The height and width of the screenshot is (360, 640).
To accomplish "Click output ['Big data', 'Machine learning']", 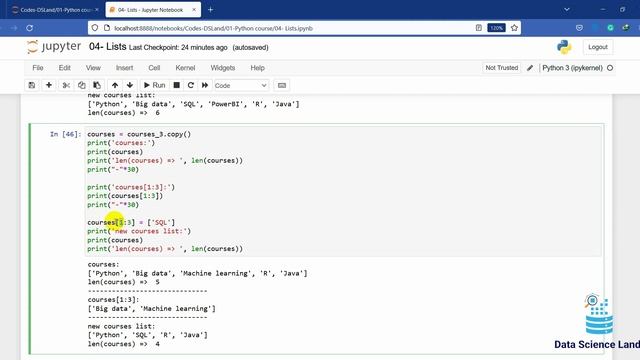I will [x=151, y=308].
